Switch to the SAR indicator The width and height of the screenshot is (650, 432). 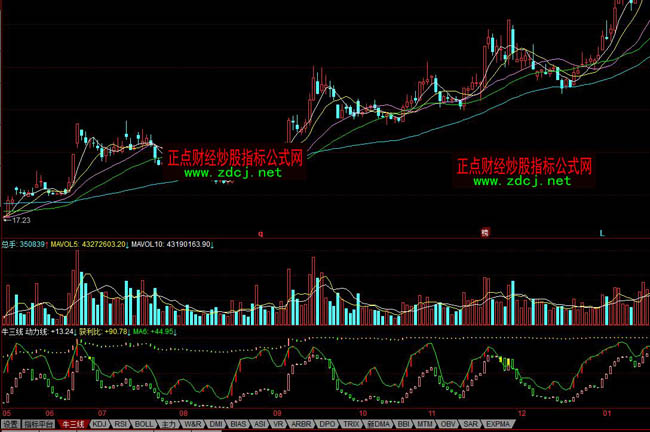[x=469, y=424]
